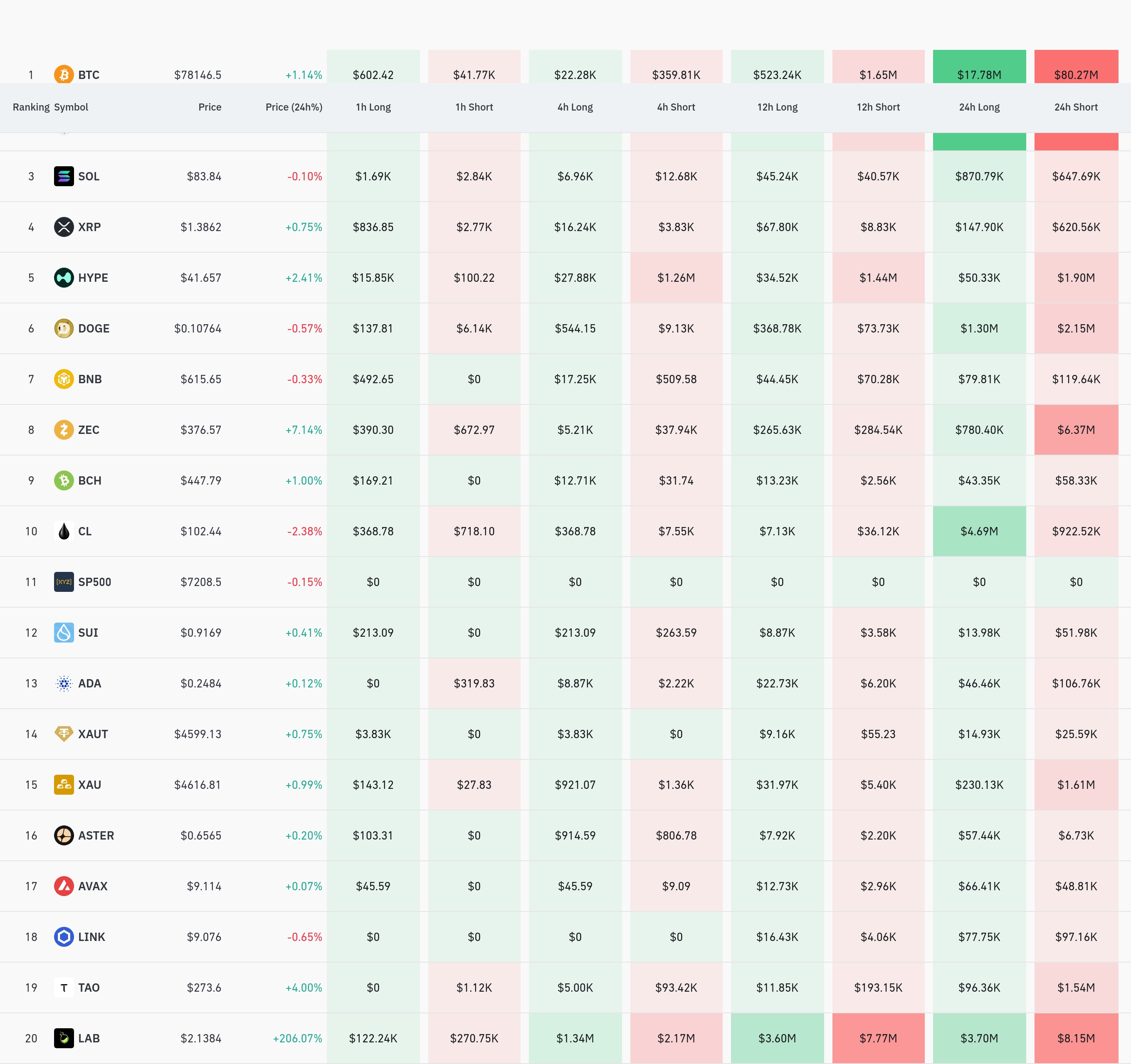Click ZEC 24h Short cell $6.37M
The height and width of the screenshot is (1064, 1131).
tap(1076, 429)
